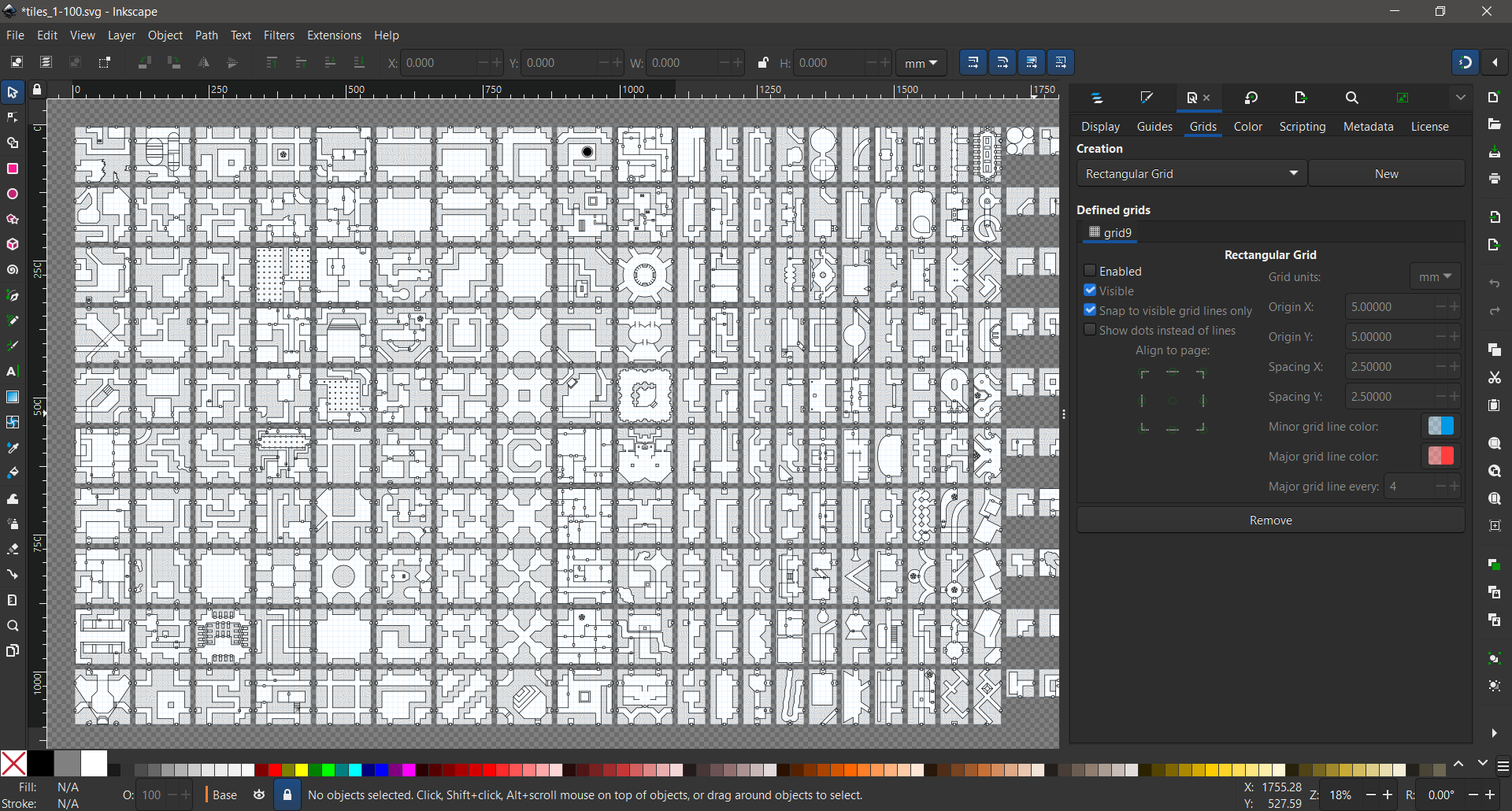Select the Star tool
1512x811 pixels.
click(x=13, y=220)
